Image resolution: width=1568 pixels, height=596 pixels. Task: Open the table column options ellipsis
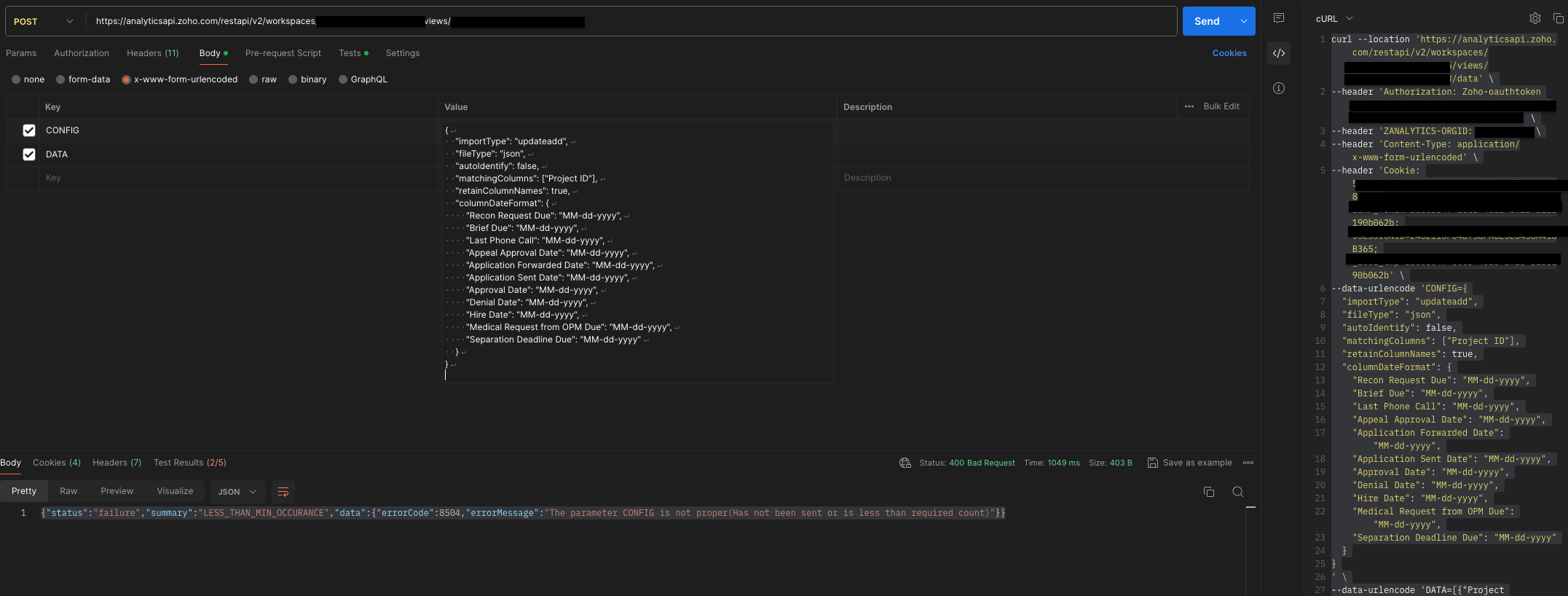tap(1189, 106)
